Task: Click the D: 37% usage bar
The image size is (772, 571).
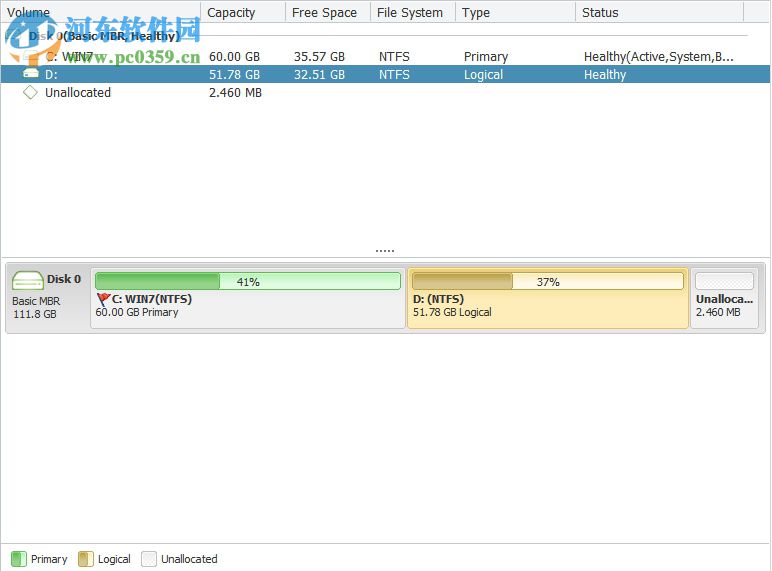Action: (547, 281)
